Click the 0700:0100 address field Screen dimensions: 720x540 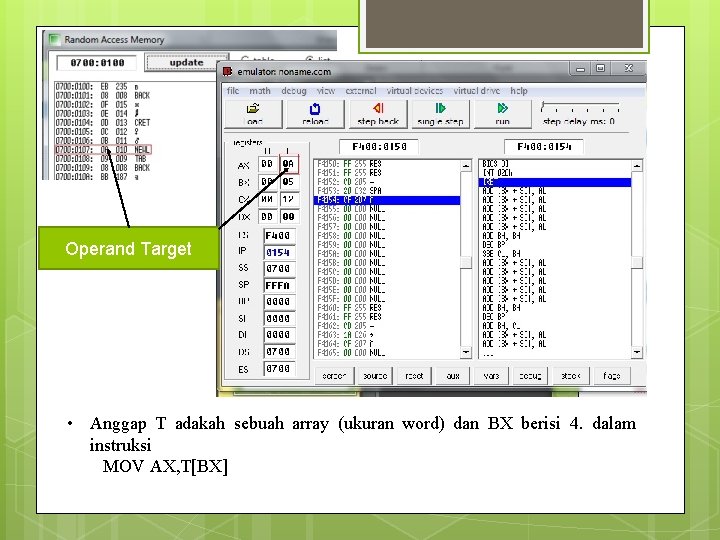click(97, 63)
